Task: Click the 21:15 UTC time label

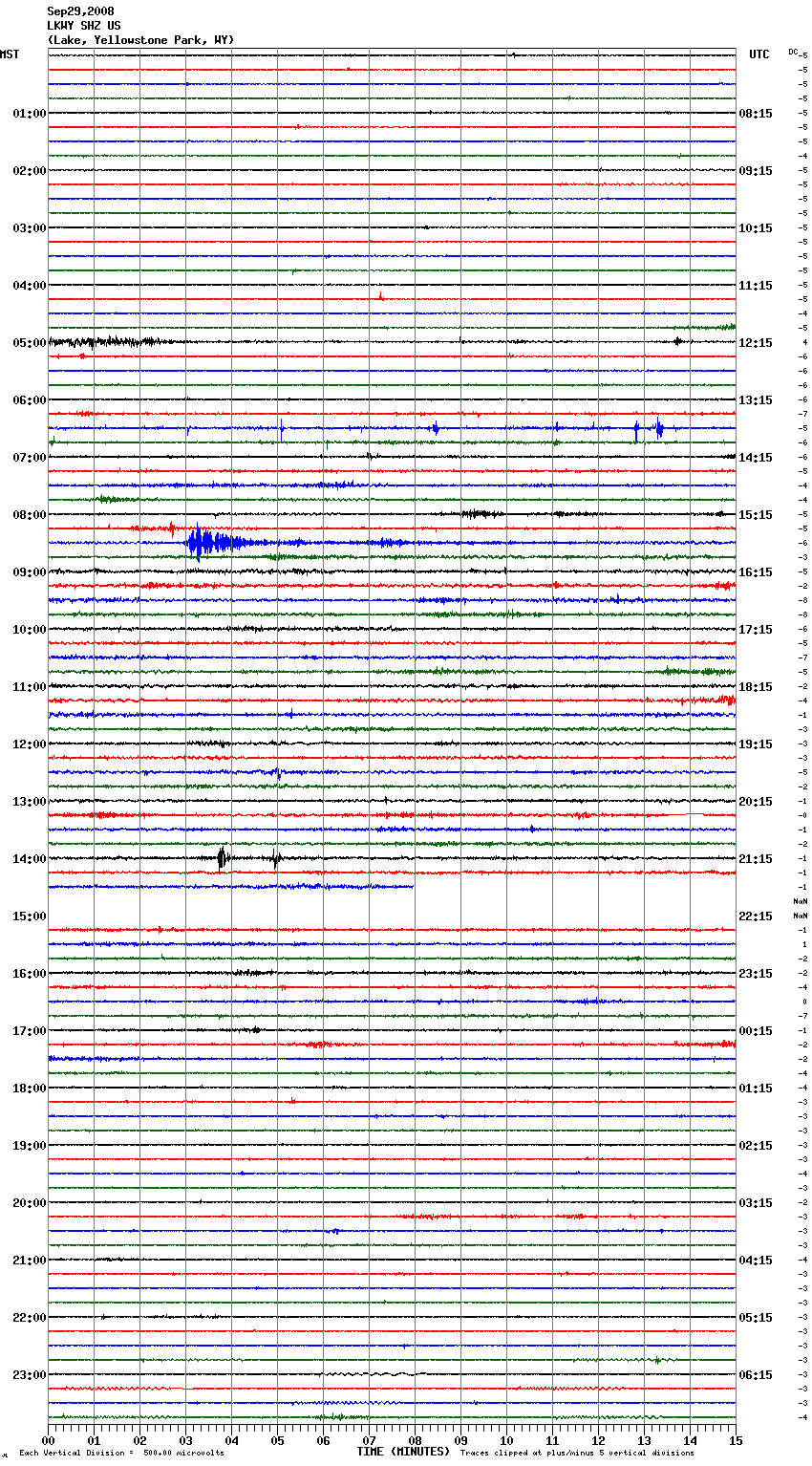Action: click(756, 859)
